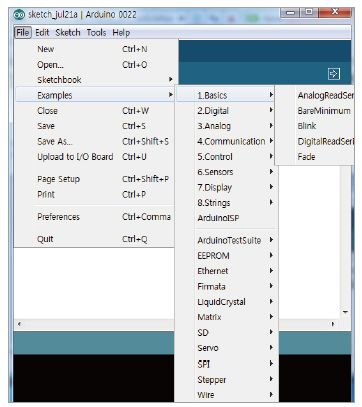Select the Examples menu entry

coord(95,95)
